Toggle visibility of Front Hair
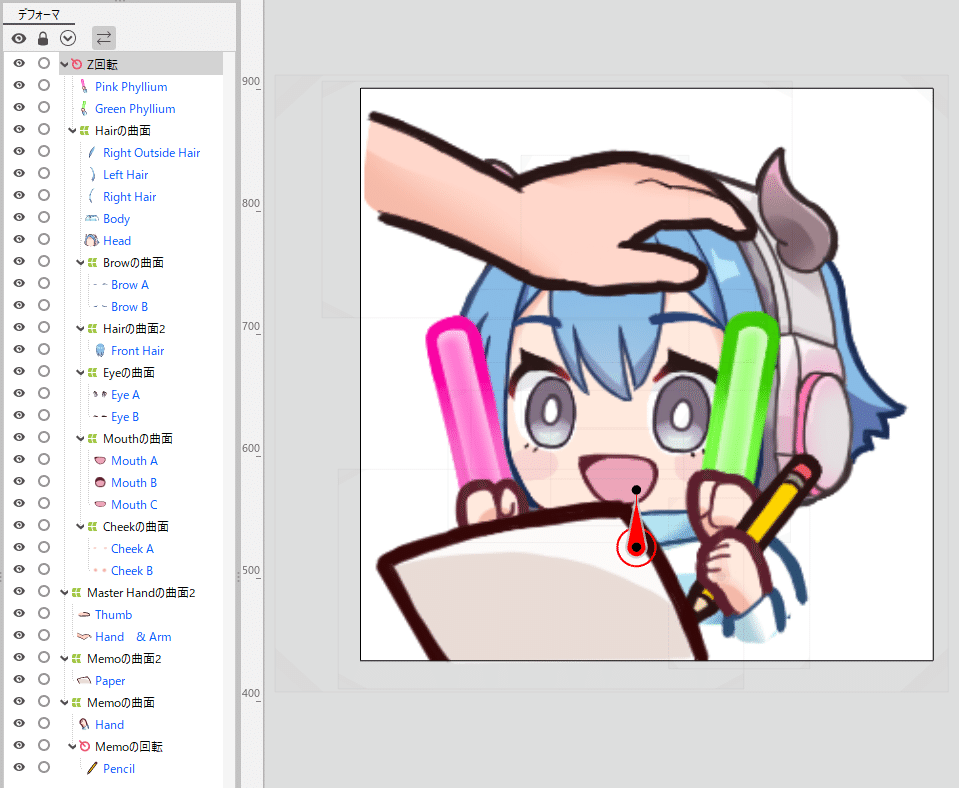 [x=19, y=350]
